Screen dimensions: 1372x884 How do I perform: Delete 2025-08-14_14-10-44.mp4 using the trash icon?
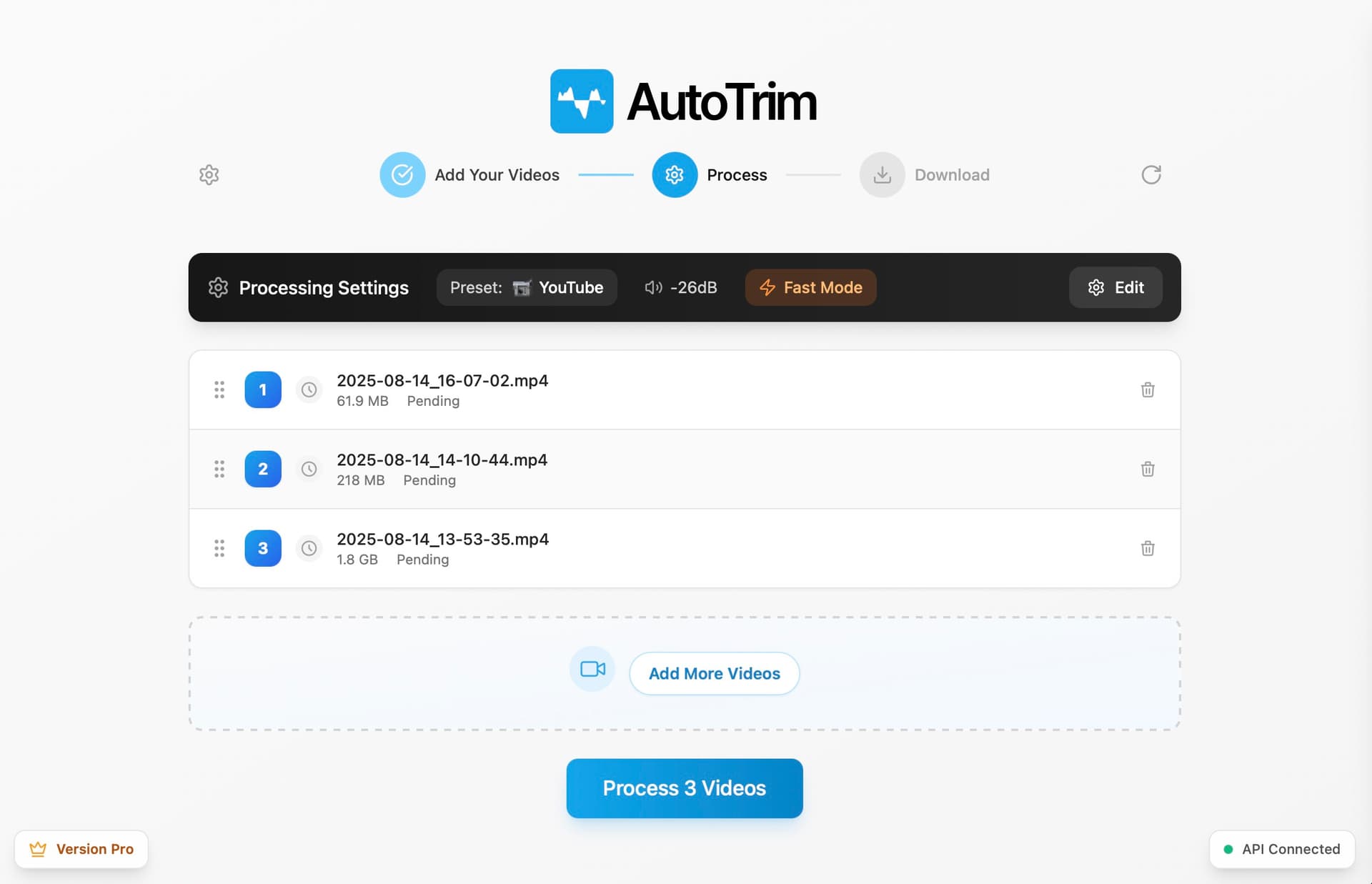pyautogui.click(x=1148, y=469)
